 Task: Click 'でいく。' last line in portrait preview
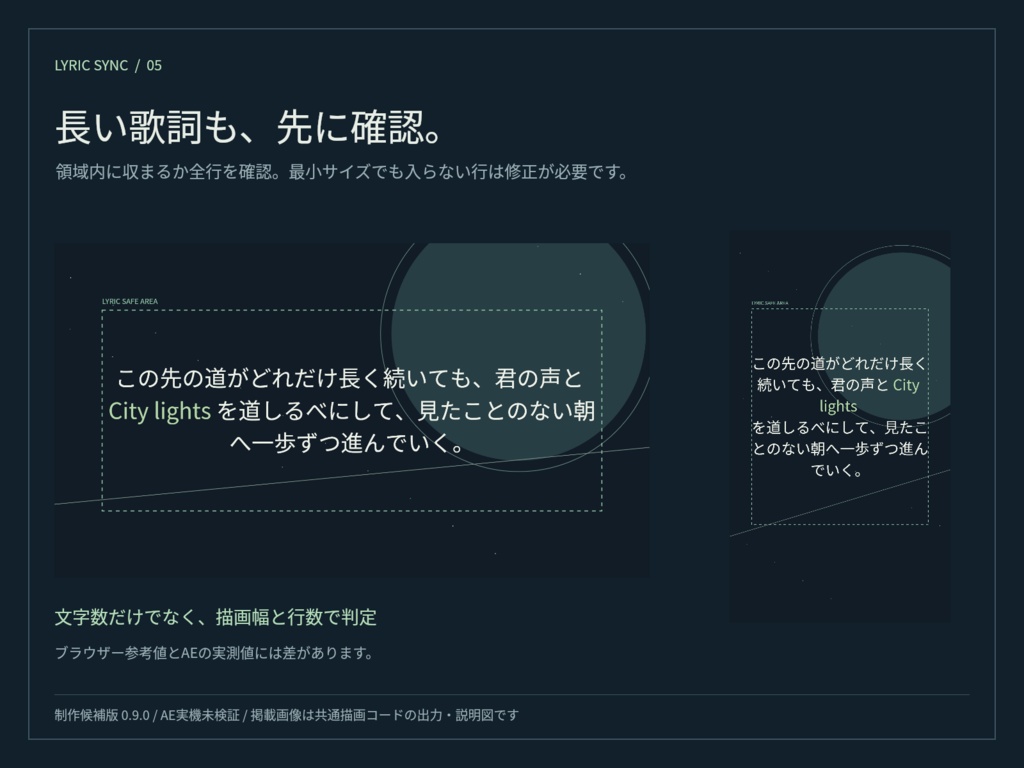pyautogui.click(x=837, y=470)
